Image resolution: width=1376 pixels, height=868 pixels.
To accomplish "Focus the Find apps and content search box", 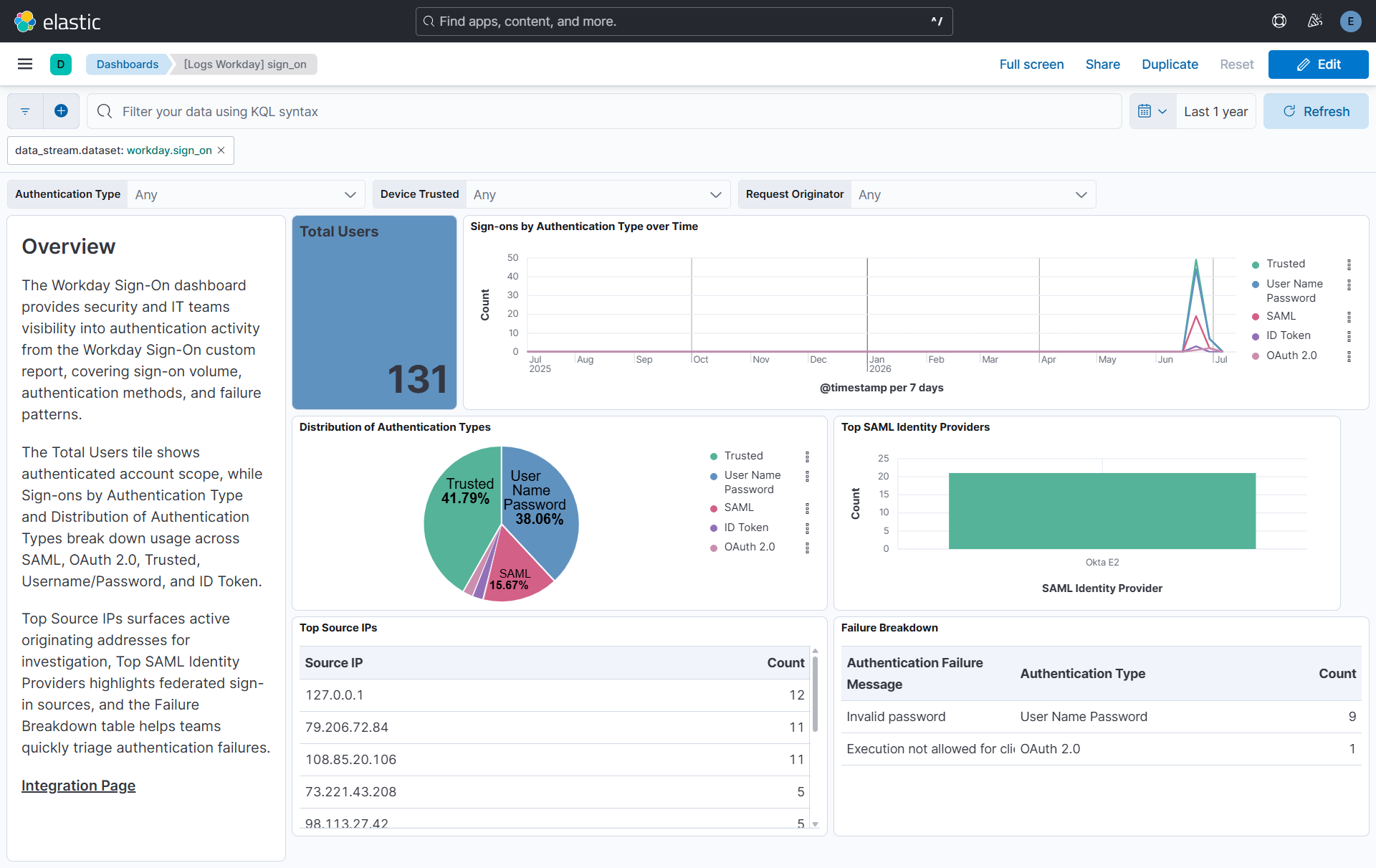I will tap(684, 22).
